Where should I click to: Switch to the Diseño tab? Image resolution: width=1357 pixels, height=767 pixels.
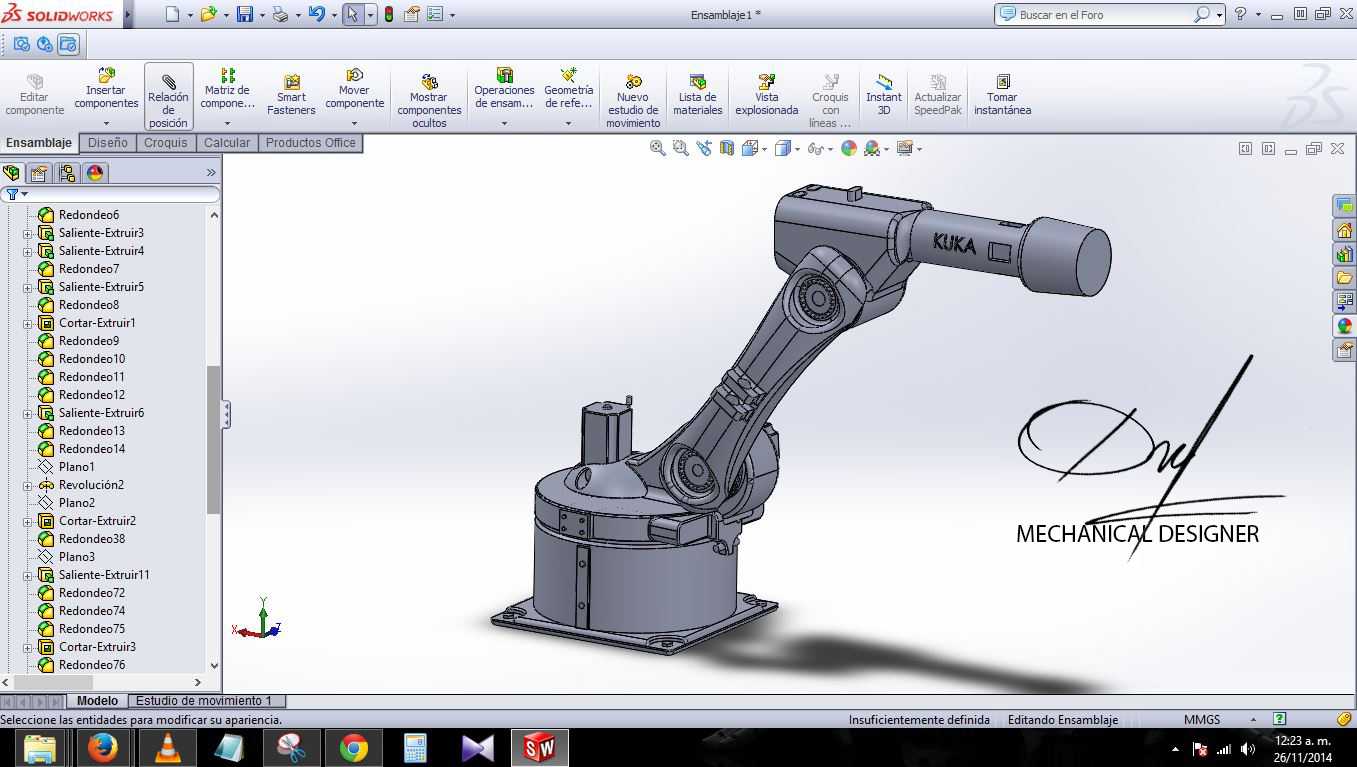(x=108, y=143)
